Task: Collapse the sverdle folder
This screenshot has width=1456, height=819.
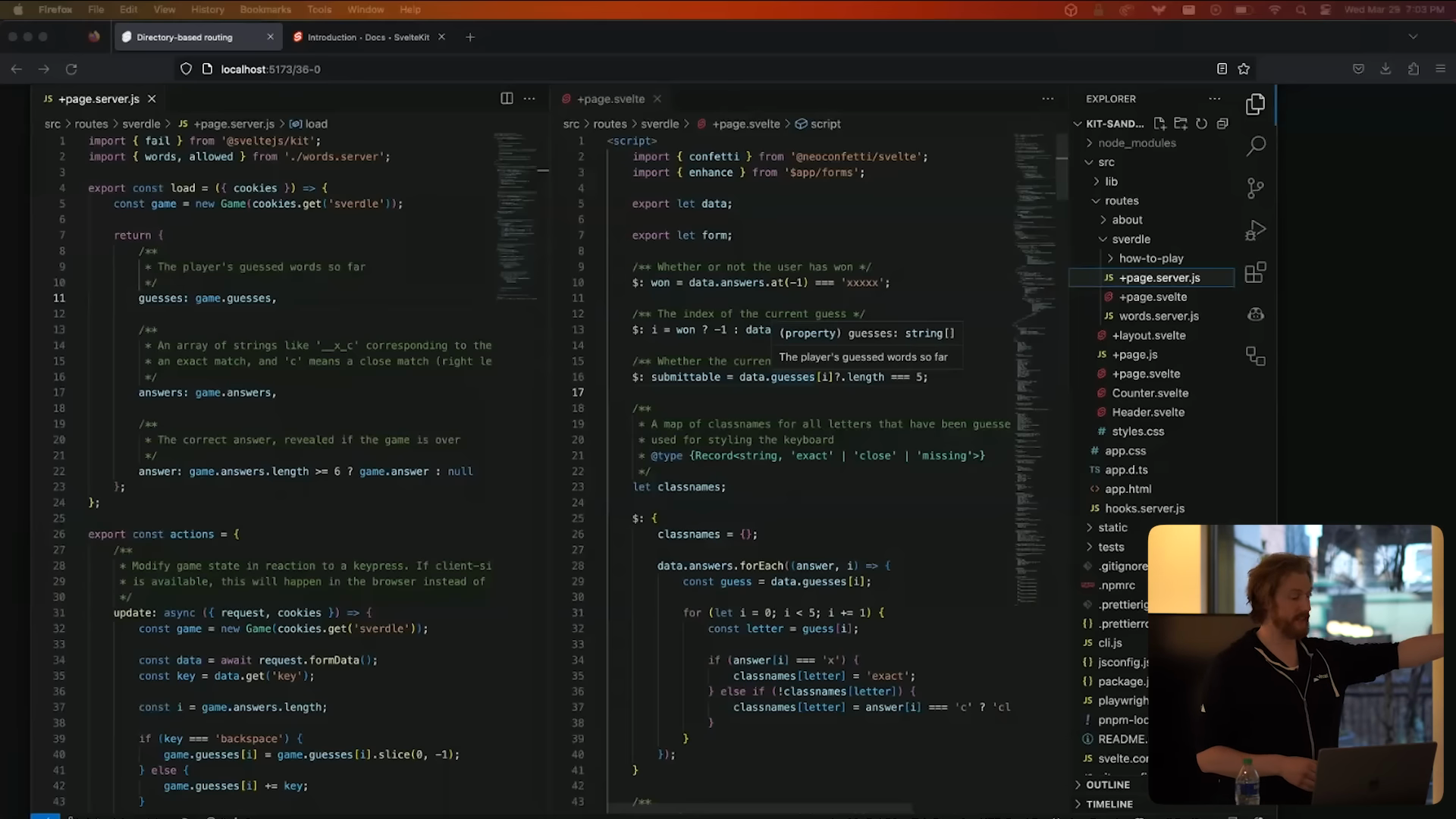Action: (x=1130, y=239)
